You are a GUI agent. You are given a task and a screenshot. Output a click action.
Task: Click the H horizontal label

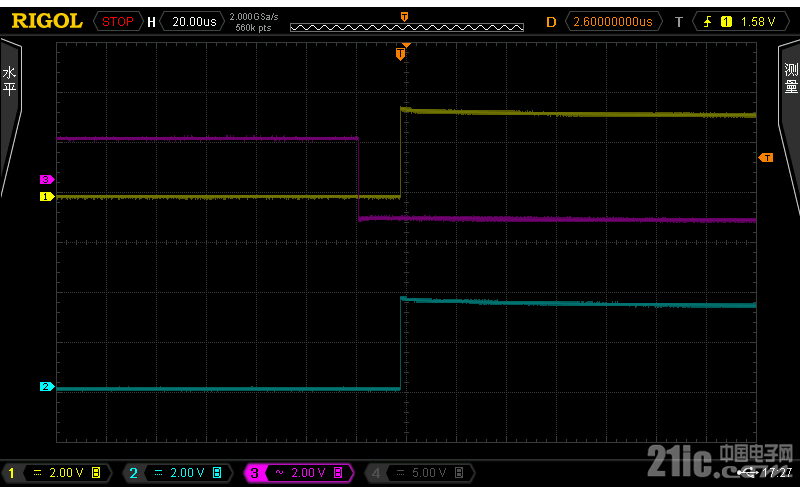(x=151, y=22)
